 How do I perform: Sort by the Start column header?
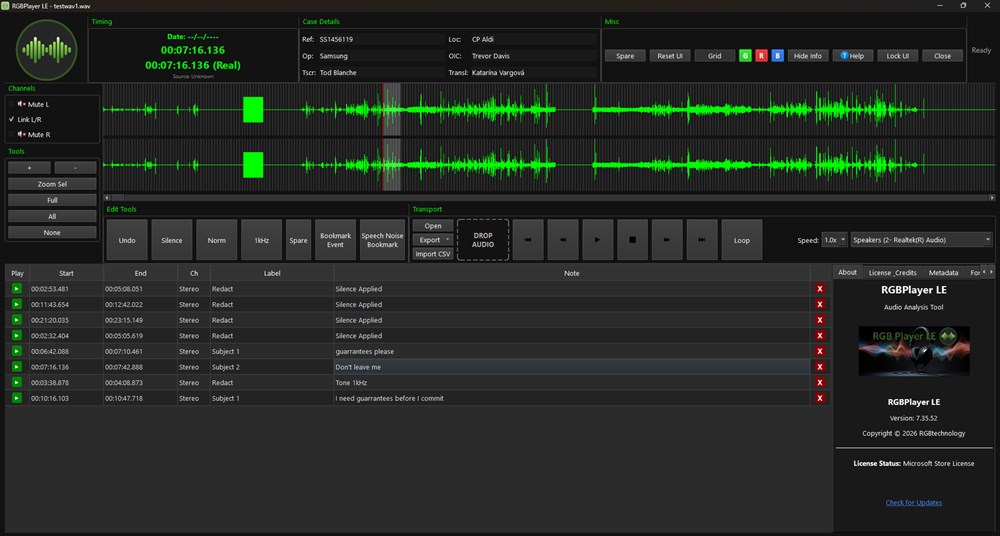coord(66,273)
